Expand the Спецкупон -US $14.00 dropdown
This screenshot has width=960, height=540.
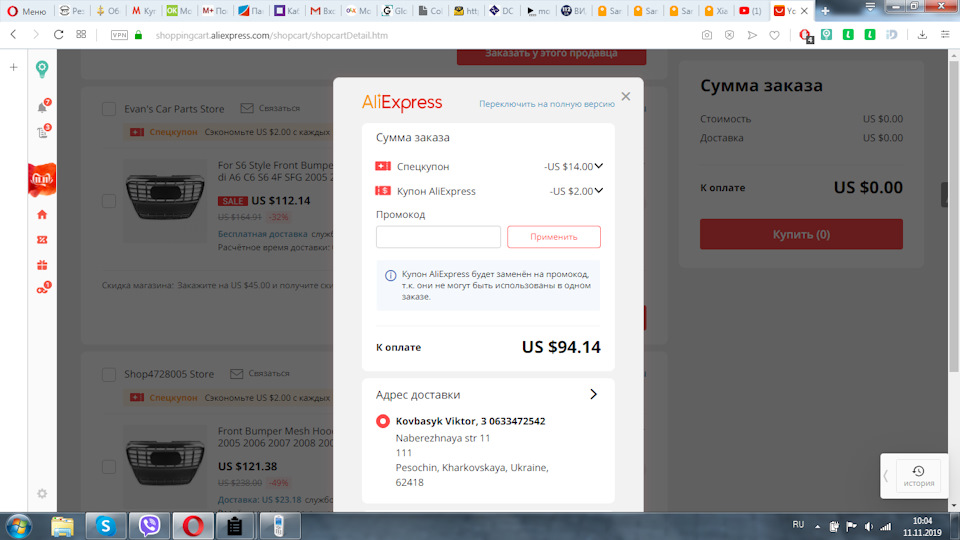point(598,166)
